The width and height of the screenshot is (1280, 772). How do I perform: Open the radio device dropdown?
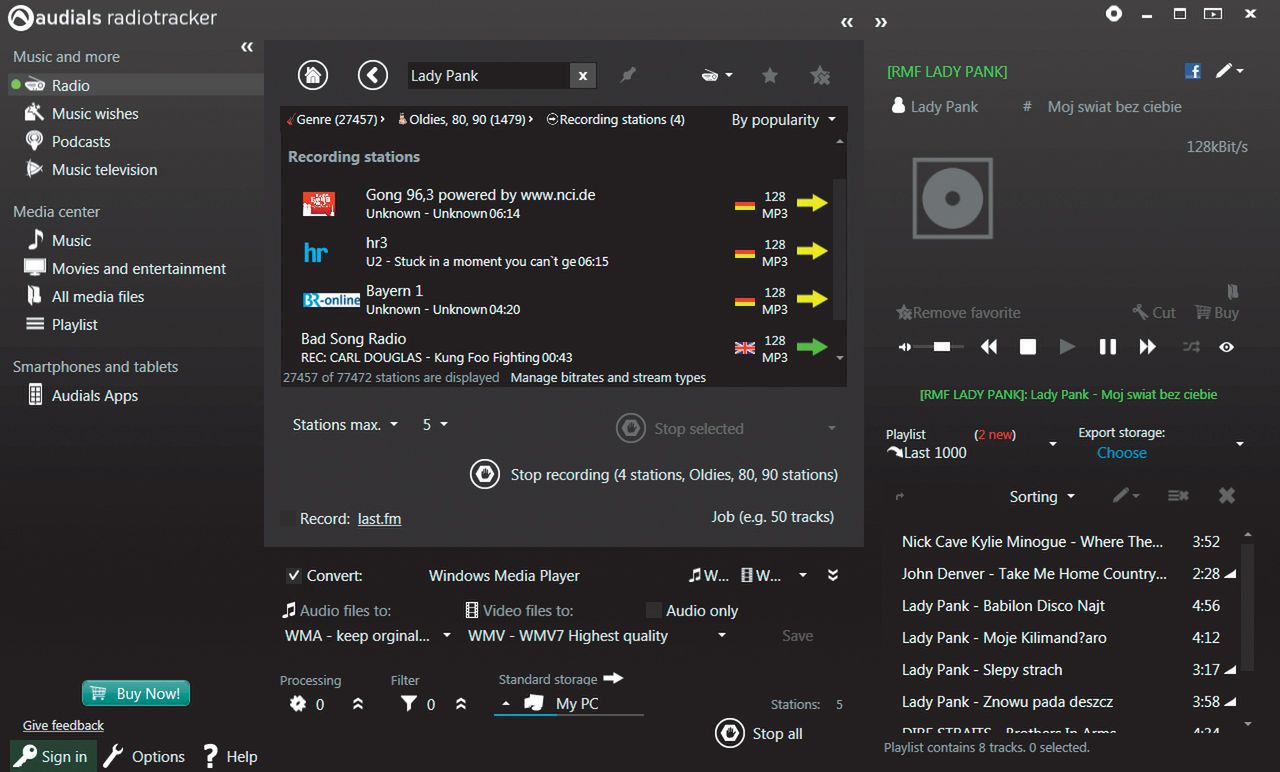pyautogui.click(x=718, y=75)
